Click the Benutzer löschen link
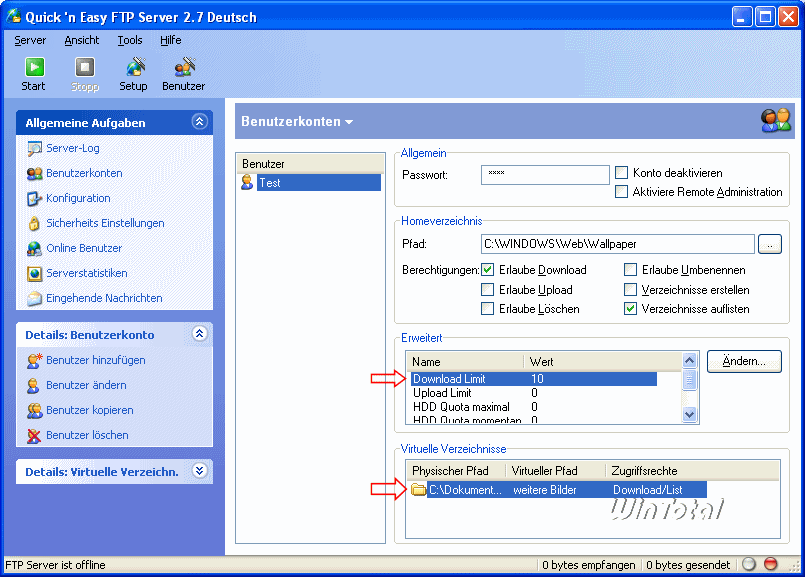This screenshot has width=805, height=577. click(x=87, y=435)
